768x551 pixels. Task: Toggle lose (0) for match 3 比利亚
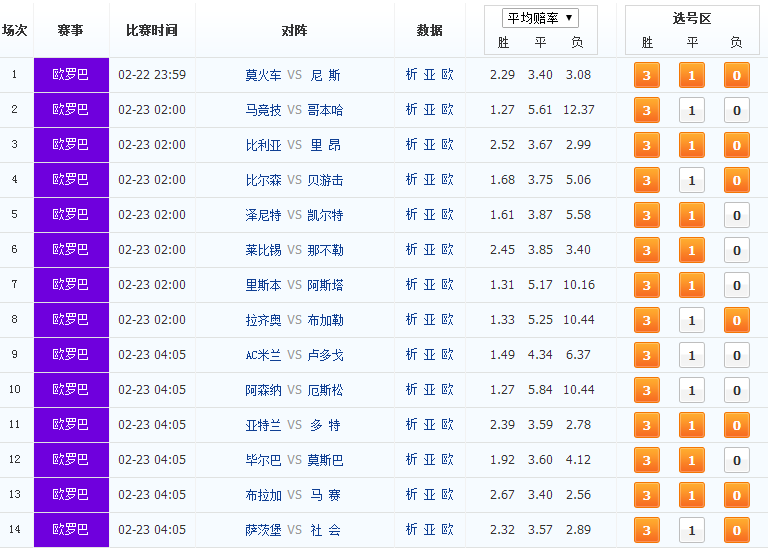(737, 145)
